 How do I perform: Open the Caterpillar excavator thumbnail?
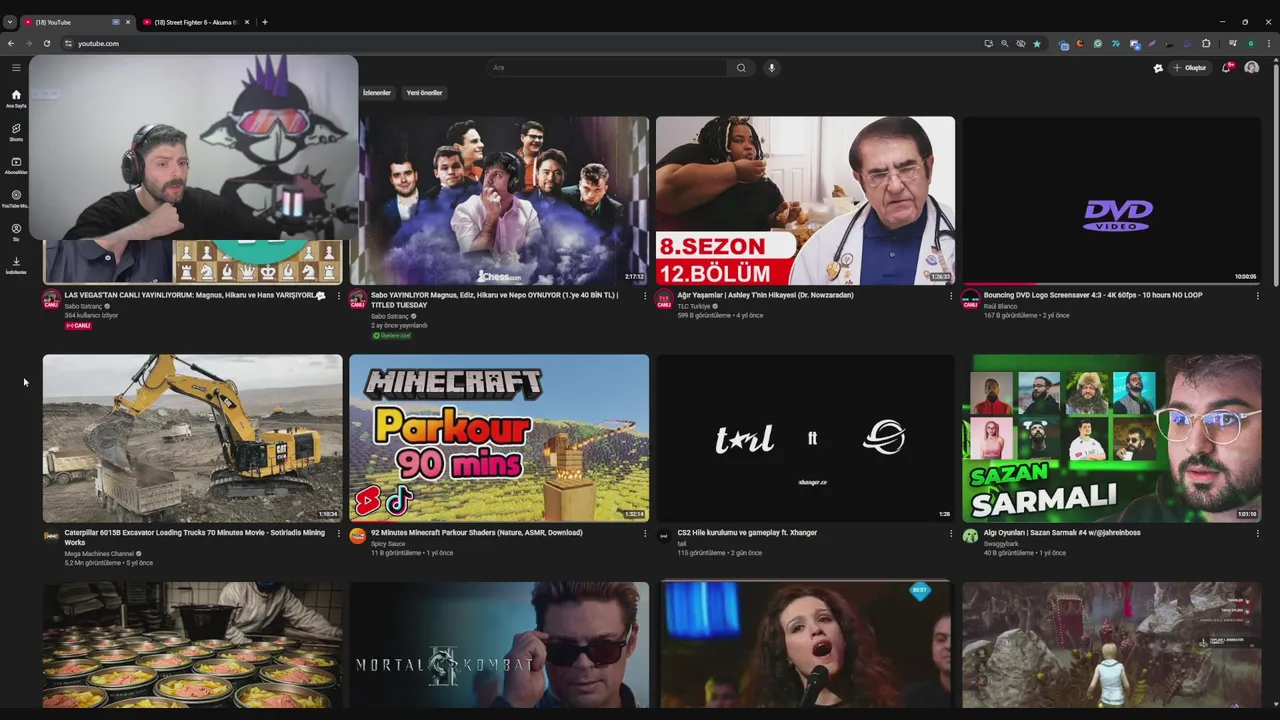click(x=192, y=438)
